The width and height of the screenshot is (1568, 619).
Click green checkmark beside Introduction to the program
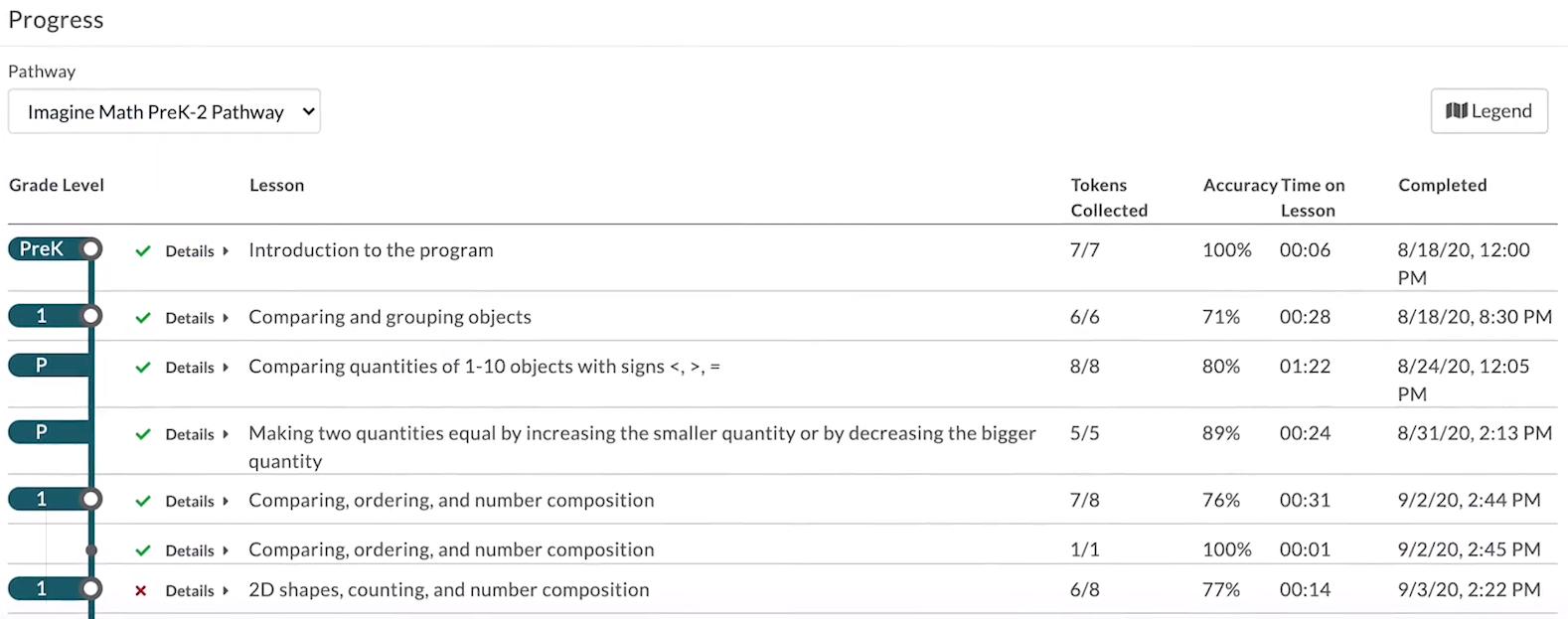tap(143, 251)
